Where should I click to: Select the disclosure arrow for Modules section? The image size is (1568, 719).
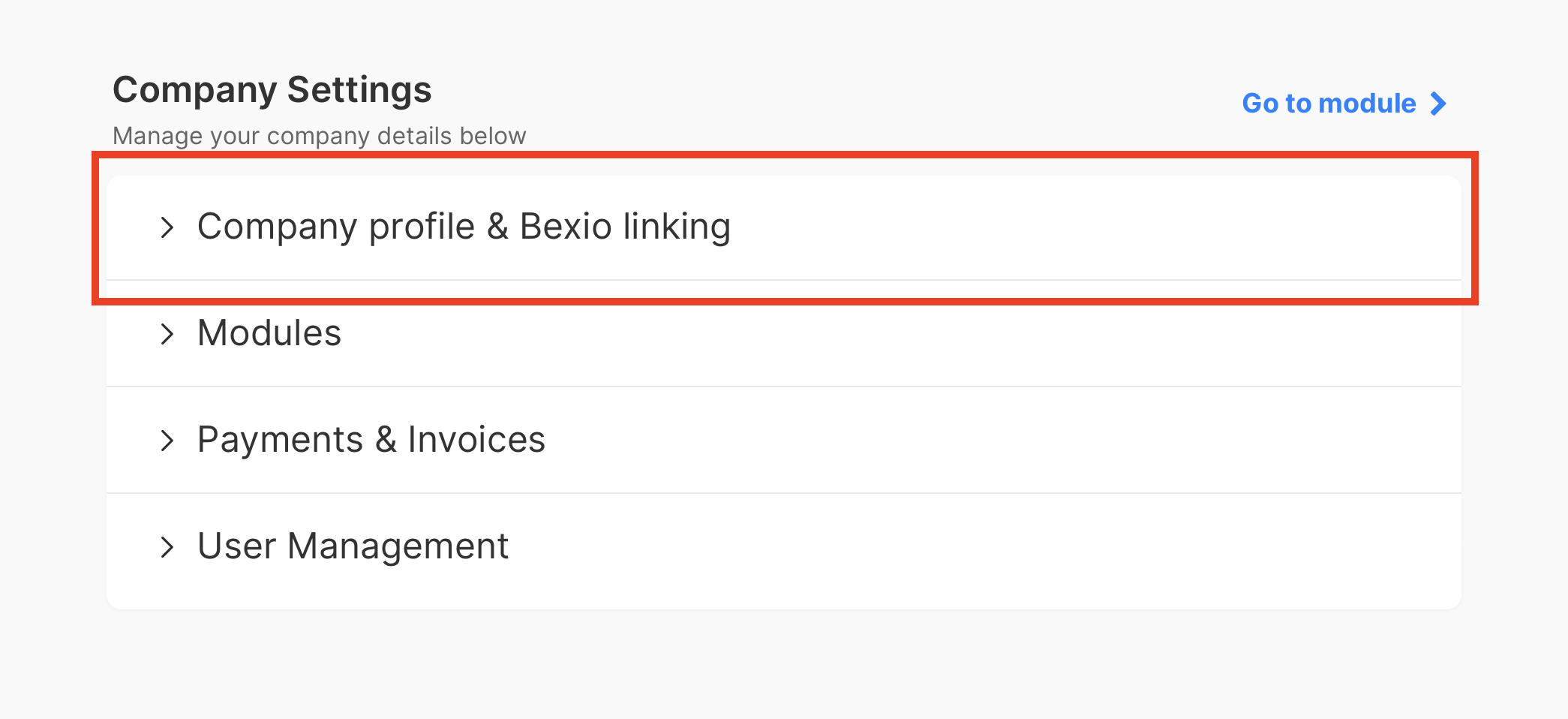click(x=167, y=334)
